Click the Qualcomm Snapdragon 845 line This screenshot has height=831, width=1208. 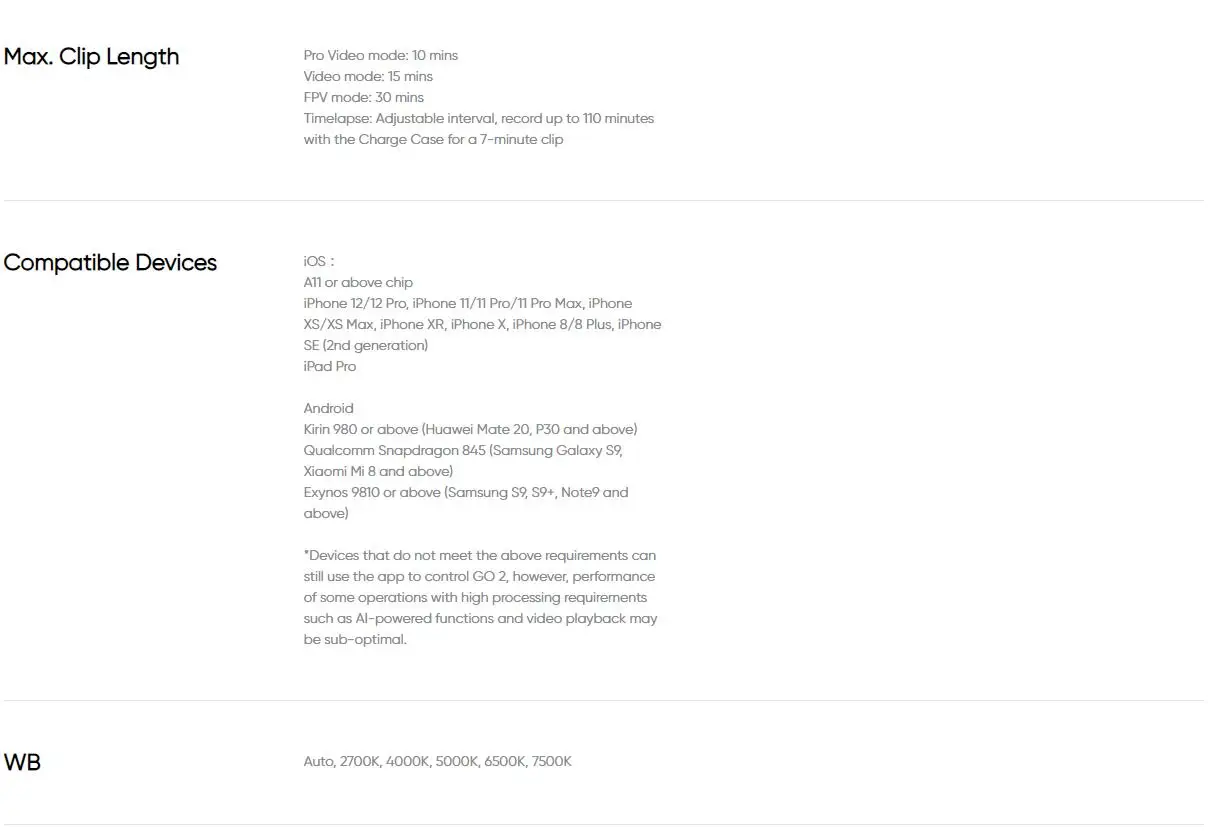click(463, 450)
